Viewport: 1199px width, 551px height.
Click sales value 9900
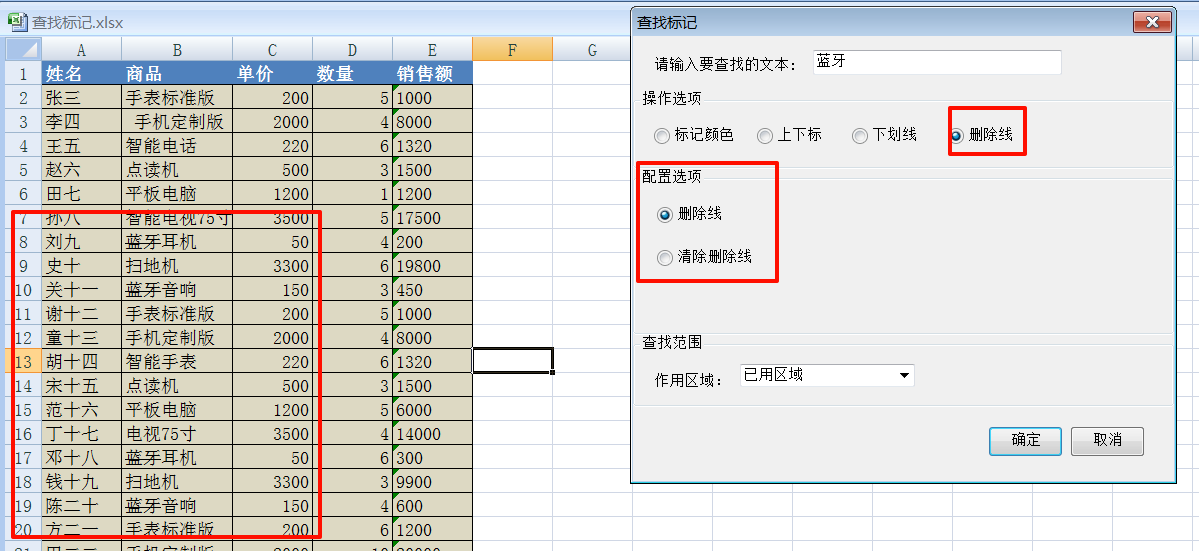(432, 481)
